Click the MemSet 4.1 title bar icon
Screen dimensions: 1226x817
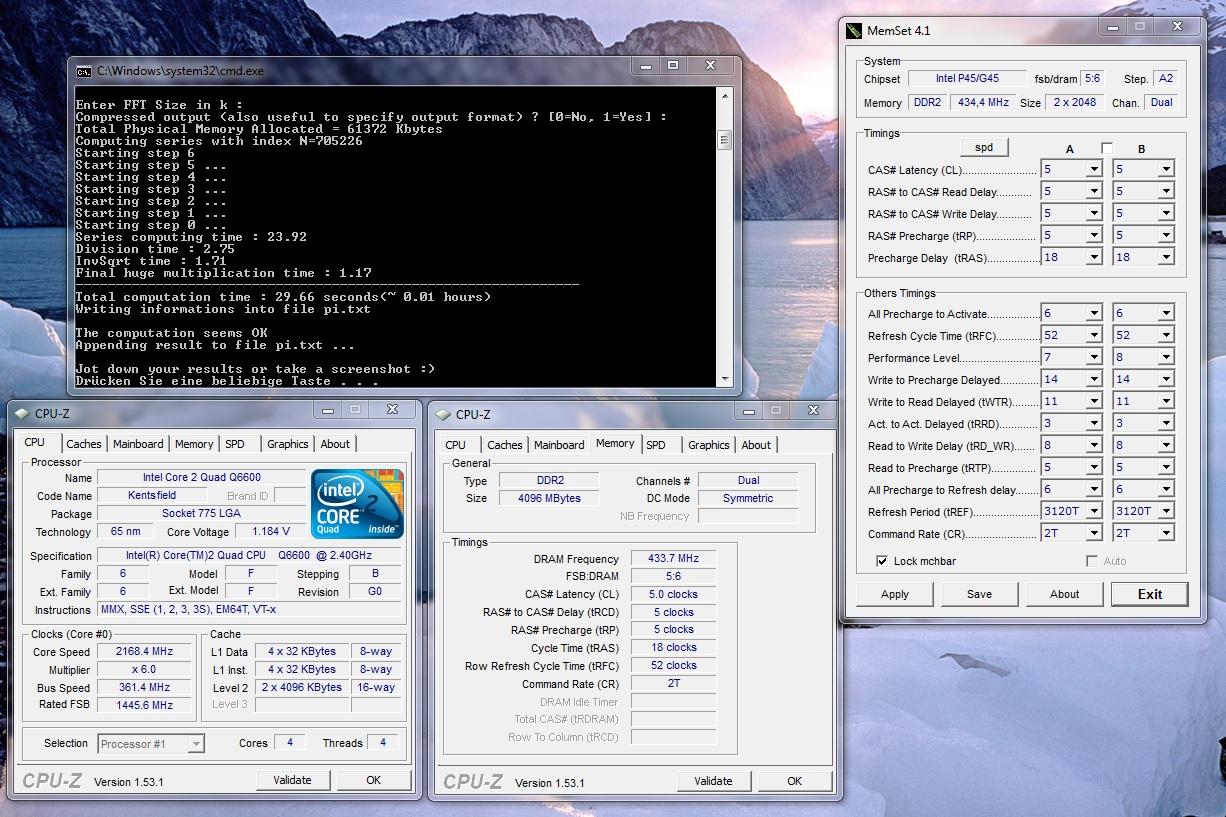click(853, 30)
